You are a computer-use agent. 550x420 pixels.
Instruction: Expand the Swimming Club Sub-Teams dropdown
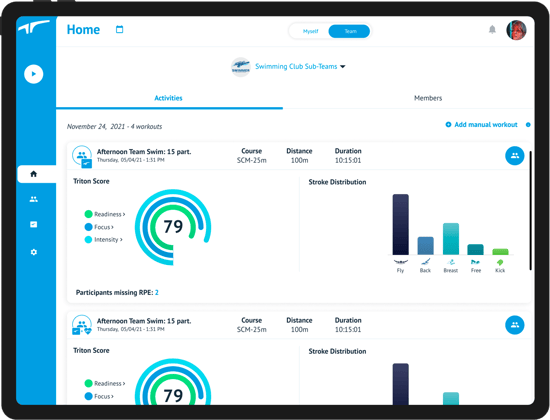[300, 66]
